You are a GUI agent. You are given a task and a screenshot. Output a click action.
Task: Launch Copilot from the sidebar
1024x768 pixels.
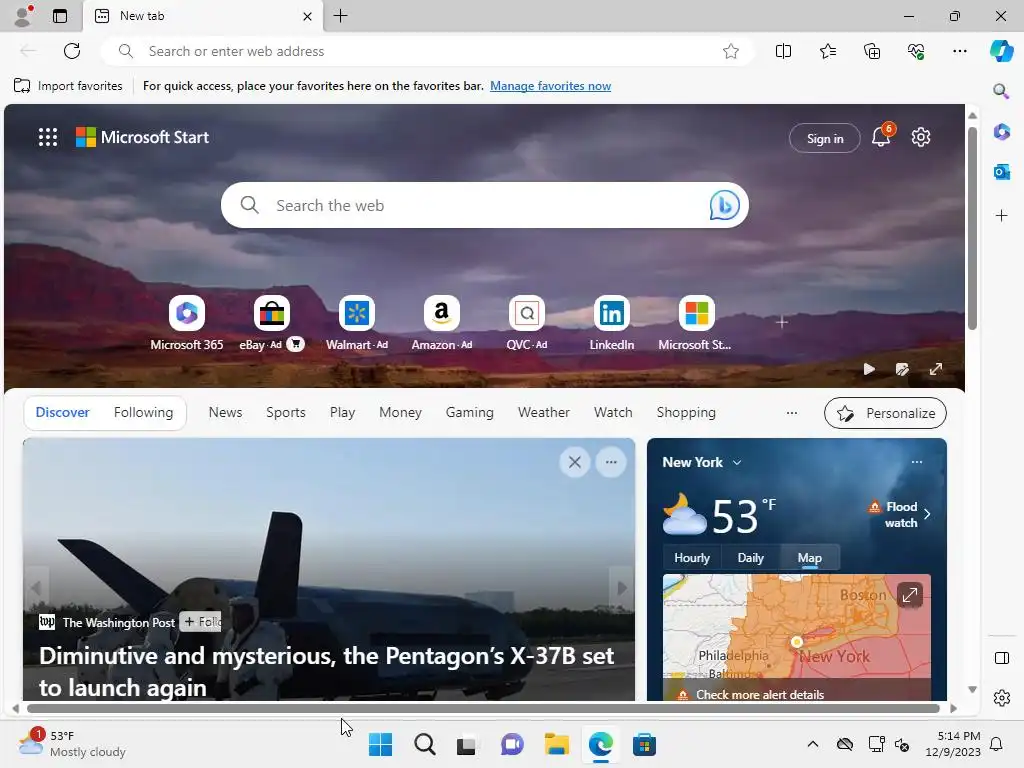click(x=1001, y=51)
